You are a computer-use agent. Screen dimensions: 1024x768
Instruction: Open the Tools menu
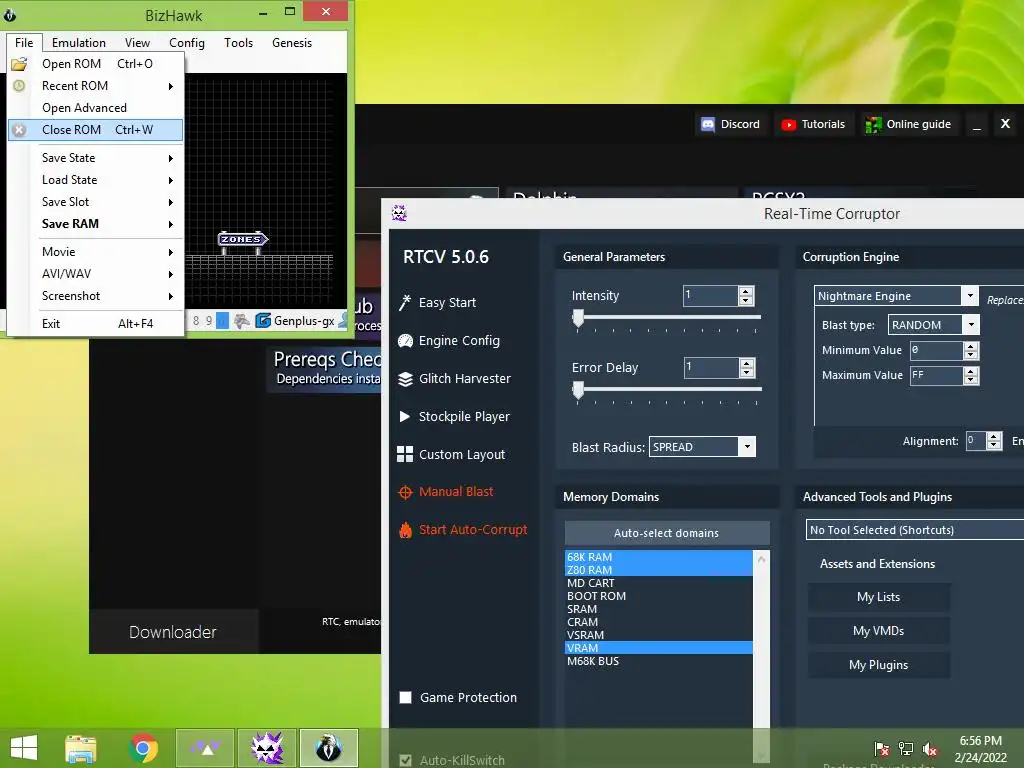[238, 42]
